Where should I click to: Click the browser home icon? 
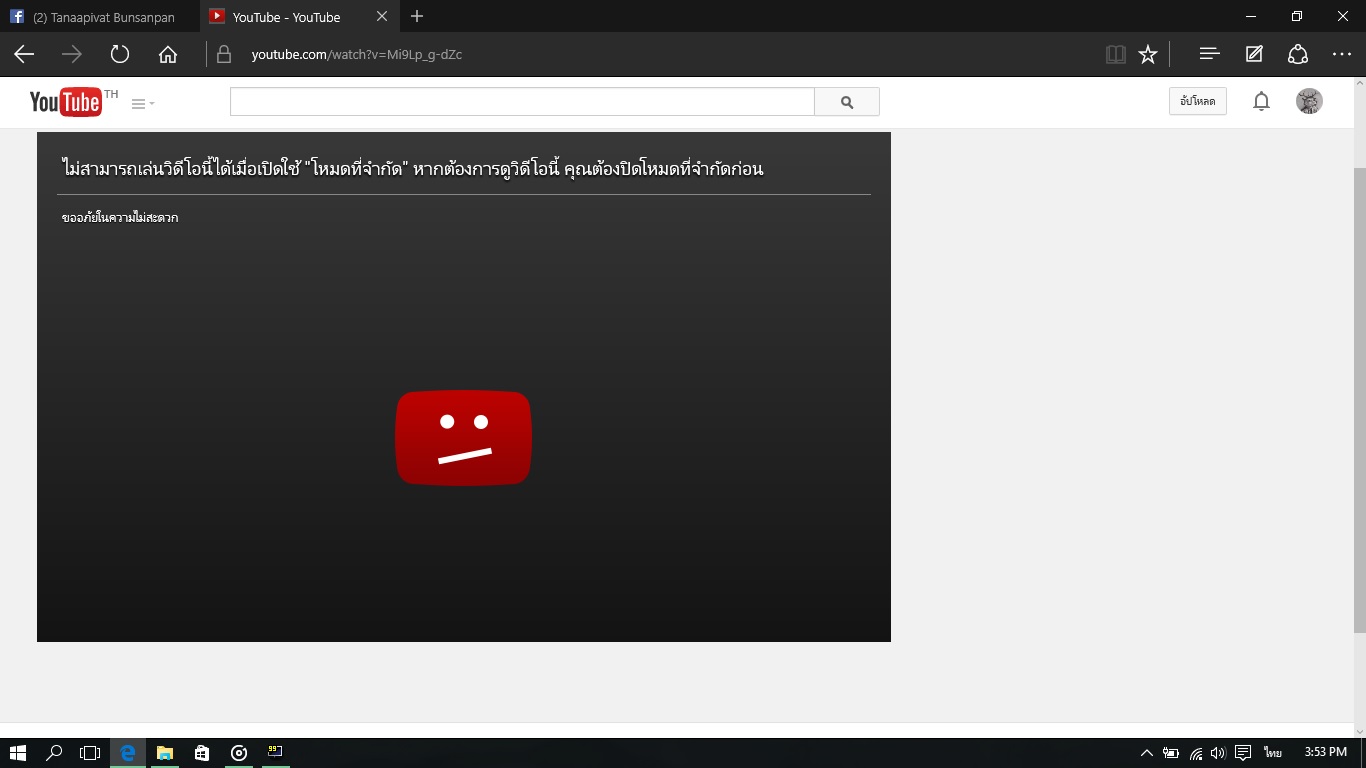tap(168, 54)
